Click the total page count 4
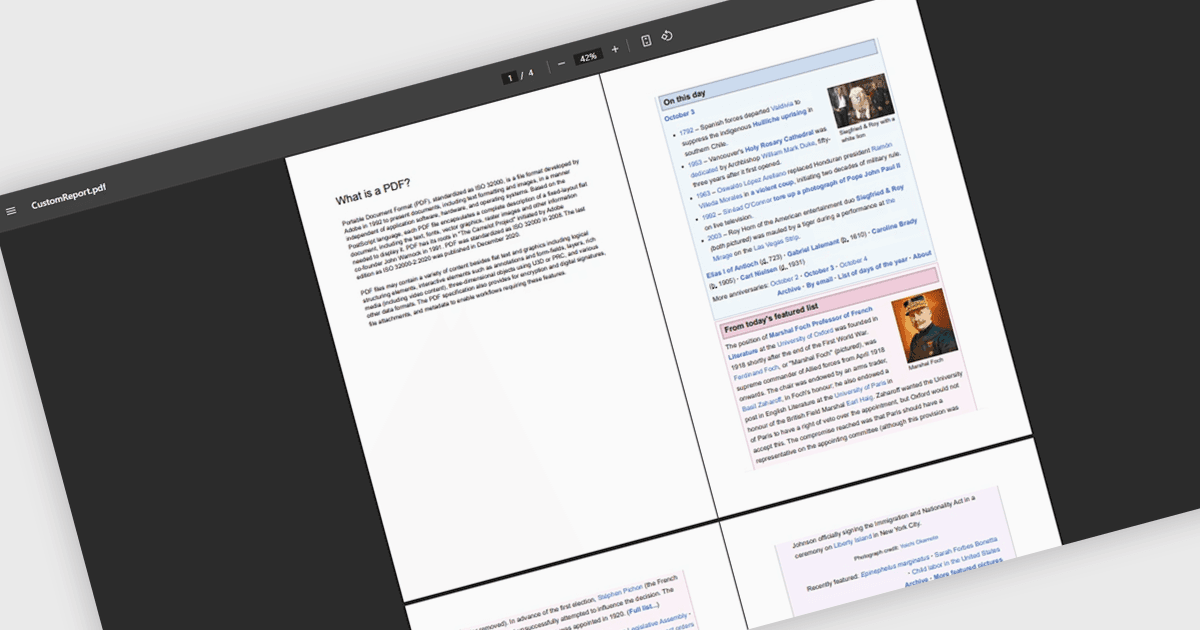This screenshot has height=630, width=1200. (531, 72)
